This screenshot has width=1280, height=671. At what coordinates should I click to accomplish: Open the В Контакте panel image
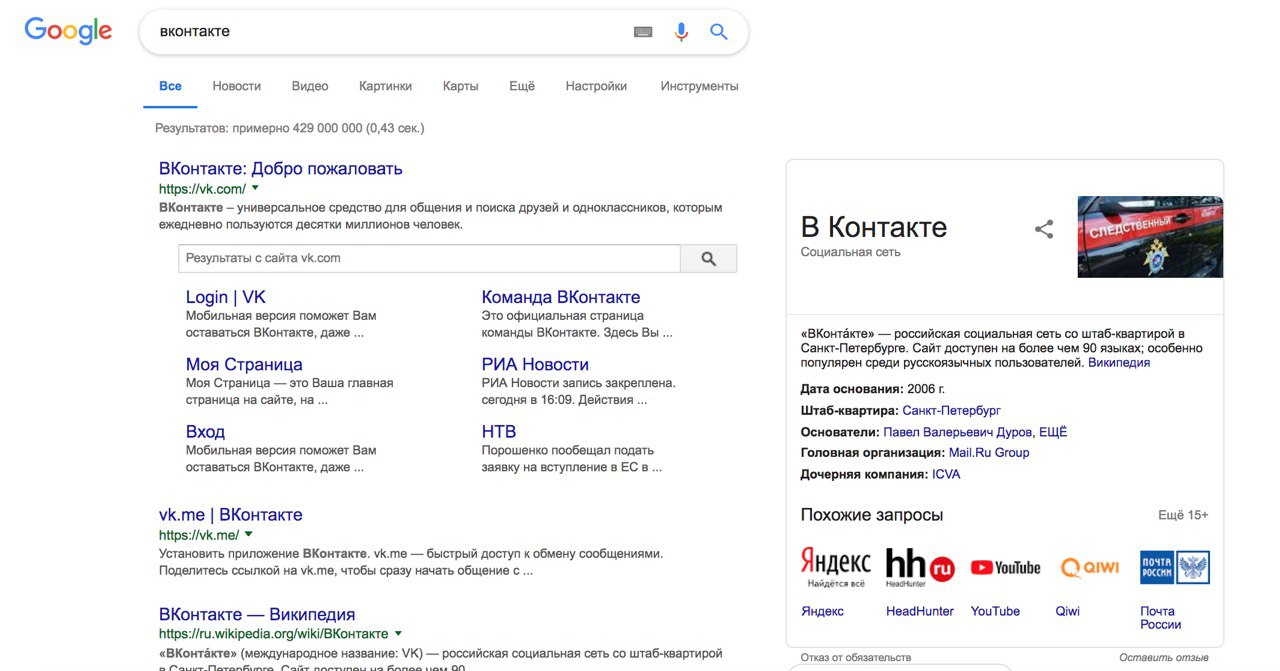click(1150, 237)
